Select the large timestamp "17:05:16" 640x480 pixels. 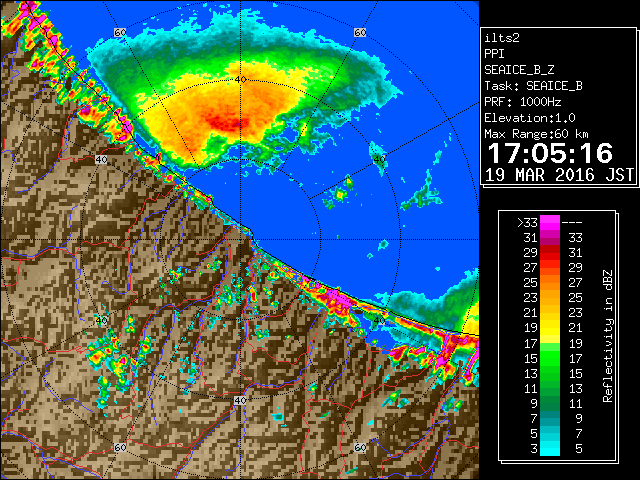(550, 153)
